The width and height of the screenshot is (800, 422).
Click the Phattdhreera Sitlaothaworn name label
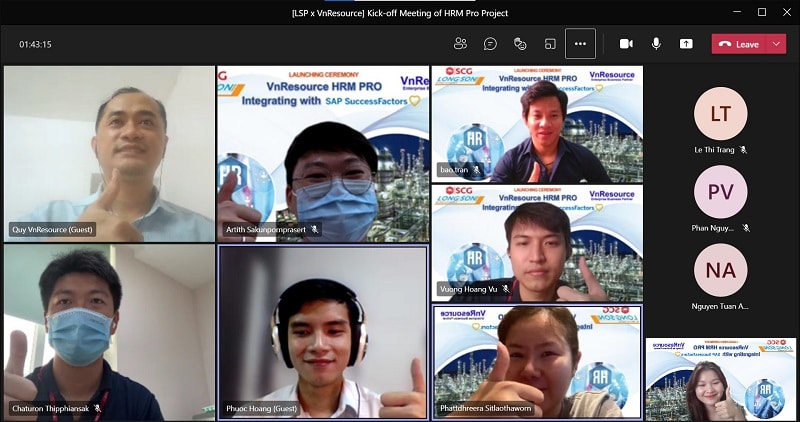coord(485,408)
